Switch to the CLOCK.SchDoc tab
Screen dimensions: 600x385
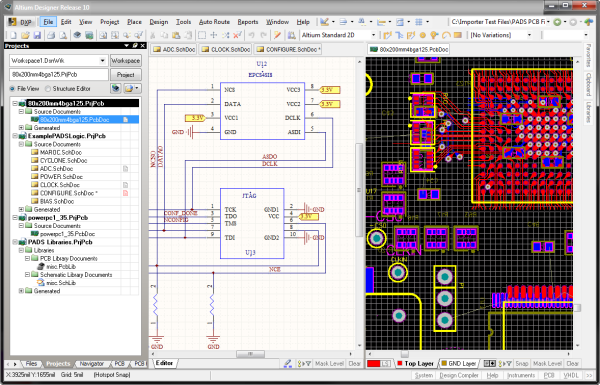click(x=226, y=49)
